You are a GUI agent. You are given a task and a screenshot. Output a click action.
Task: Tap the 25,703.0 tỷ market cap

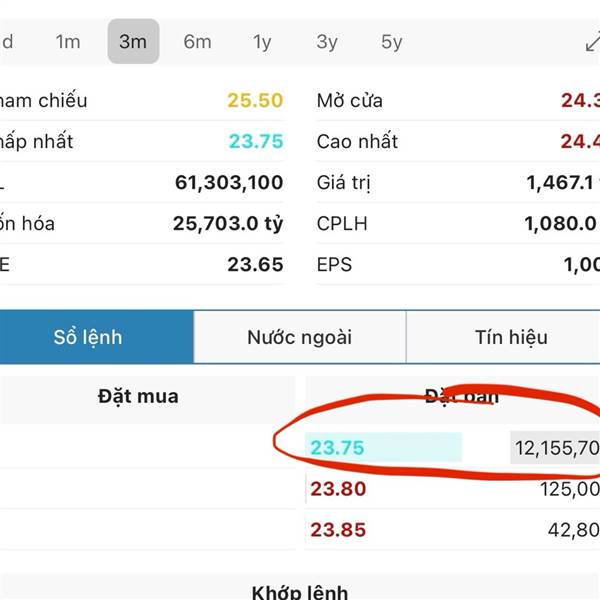point(227,223)
